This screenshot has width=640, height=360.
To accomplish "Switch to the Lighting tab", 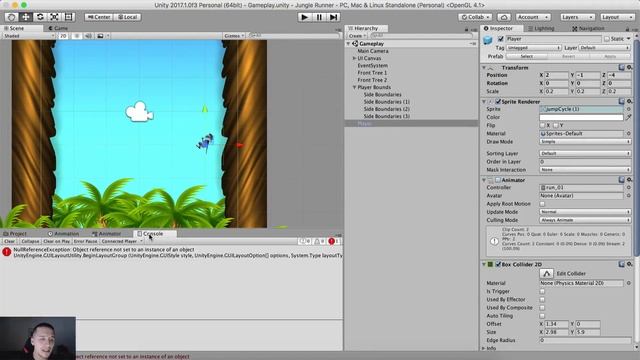I will tap(541, 28).
